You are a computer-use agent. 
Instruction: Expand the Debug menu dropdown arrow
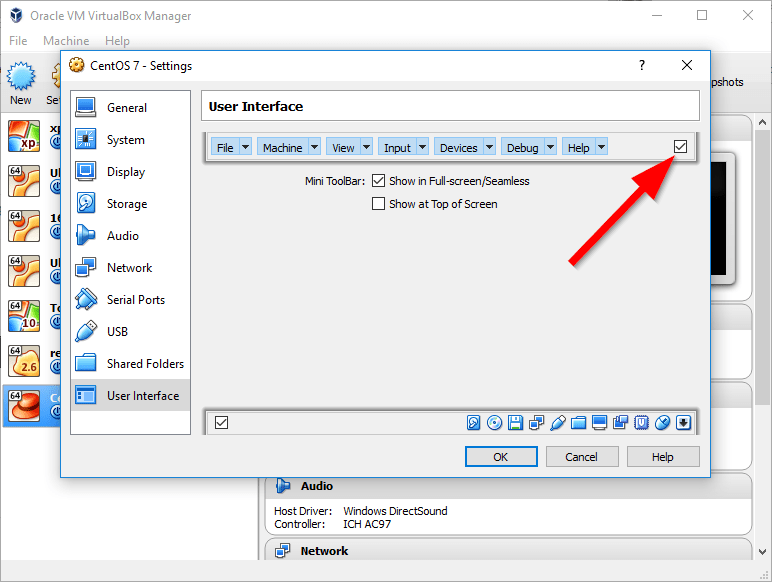(551, 147)
